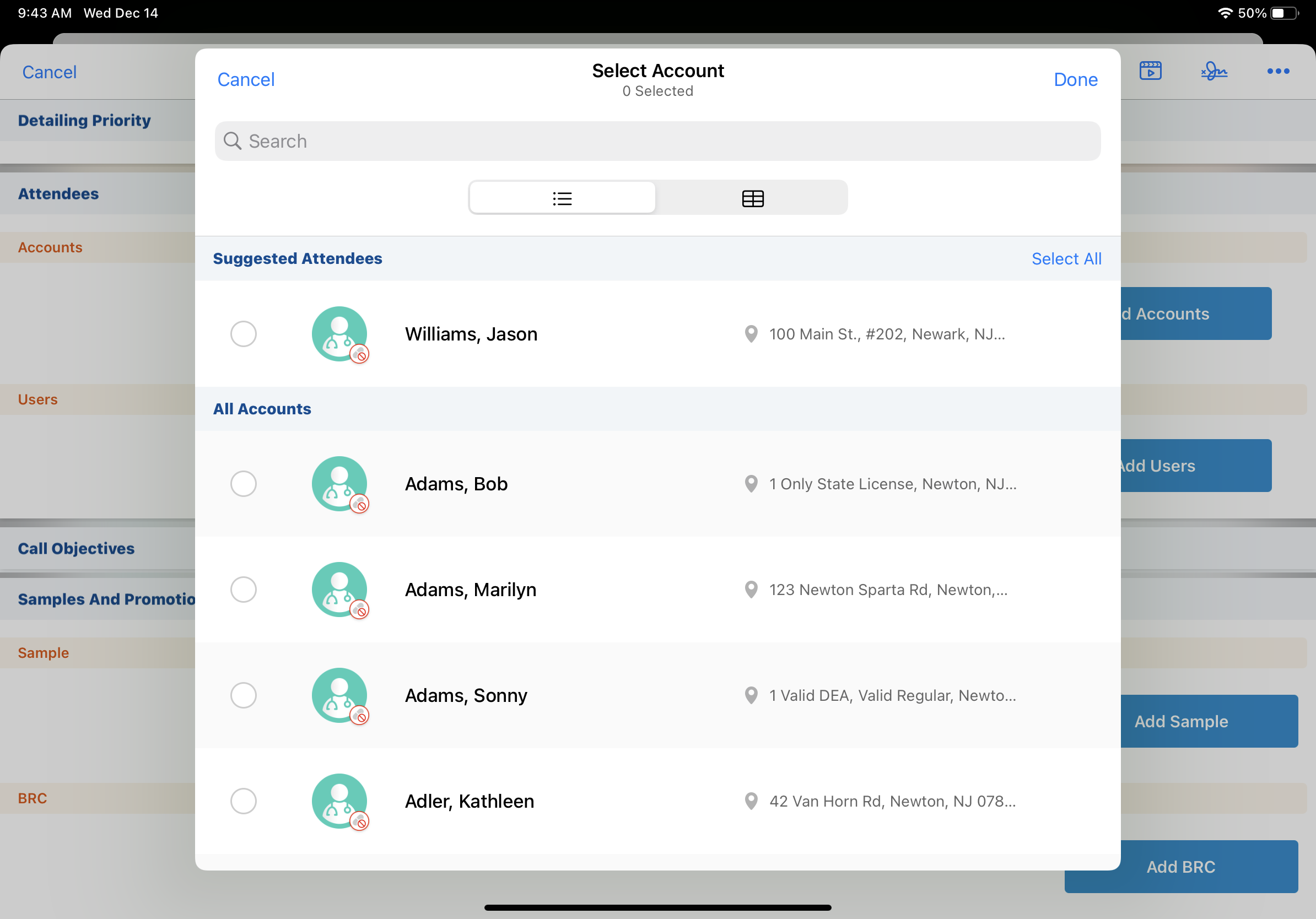Click Select All for suggested attendees
1316x919 pixels.
pyautogui.click(x=1066, y=258)
